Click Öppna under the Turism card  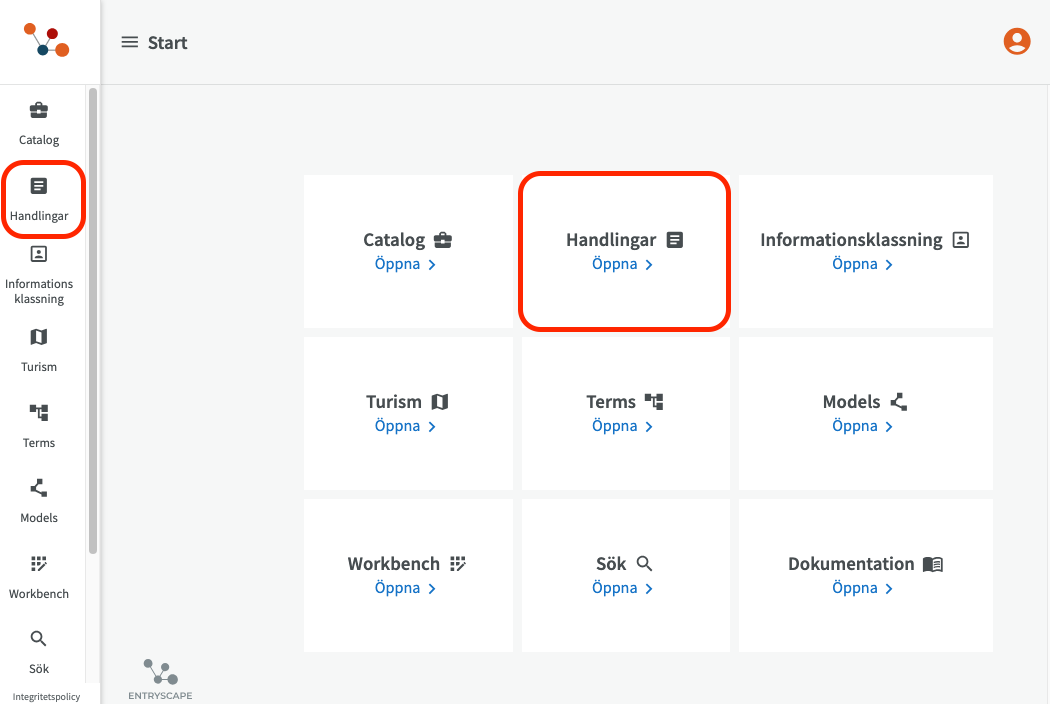(x=405, y=427)
